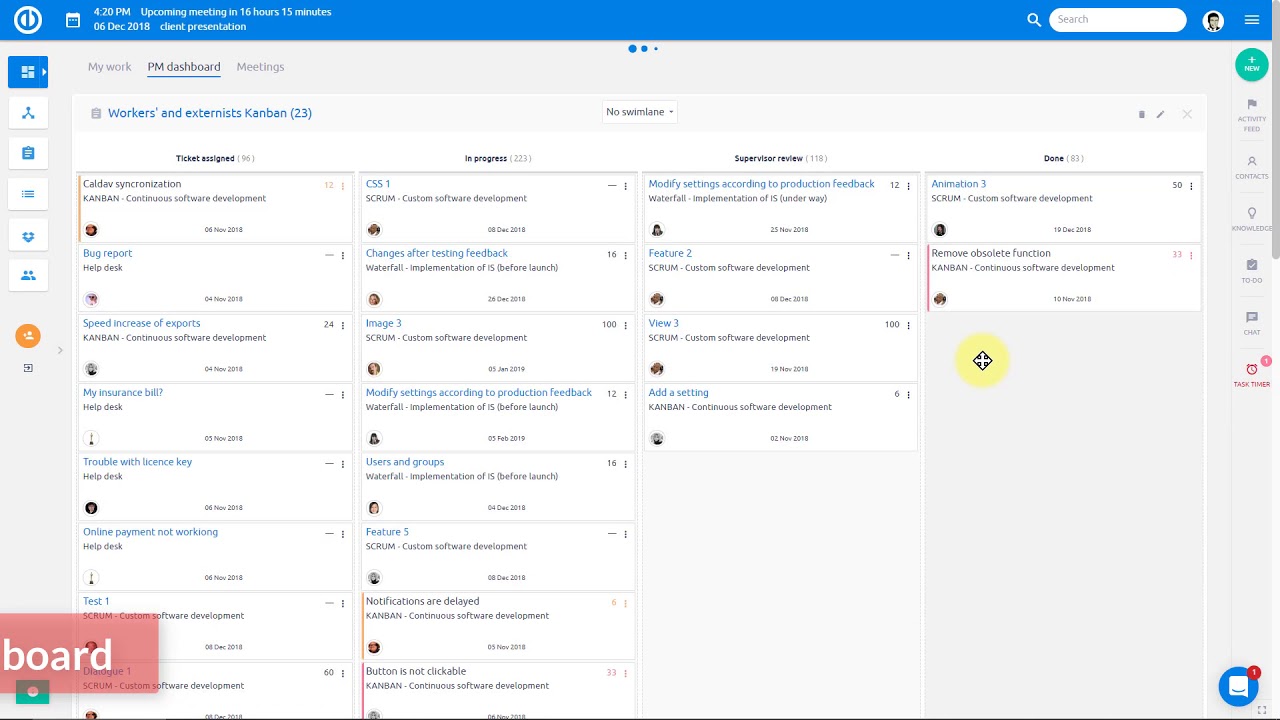
Task: Switch to the My work tab
Action: point(109,67)
